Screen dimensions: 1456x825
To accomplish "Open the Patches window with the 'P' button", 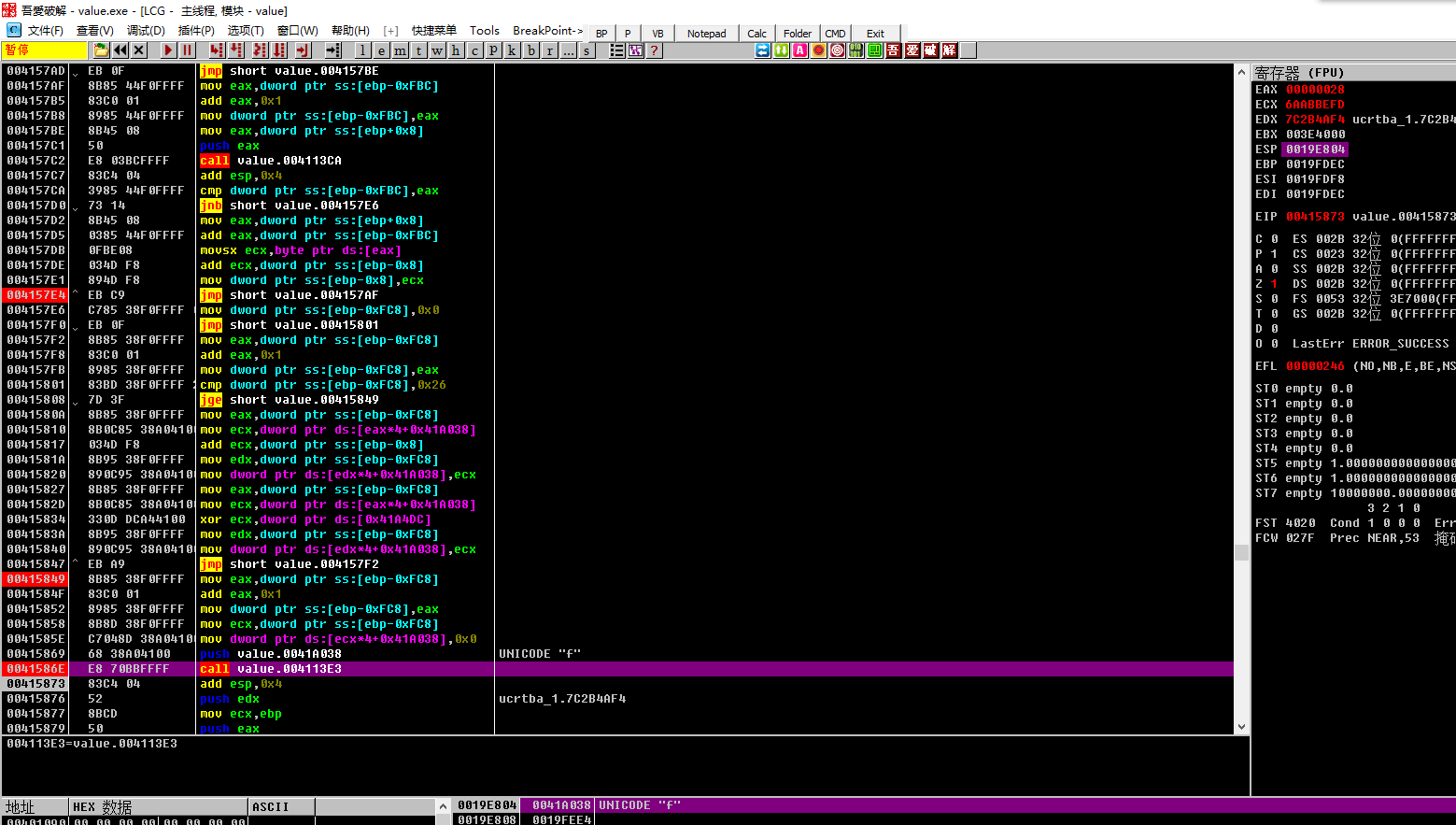I will click(x=493, y=50).
